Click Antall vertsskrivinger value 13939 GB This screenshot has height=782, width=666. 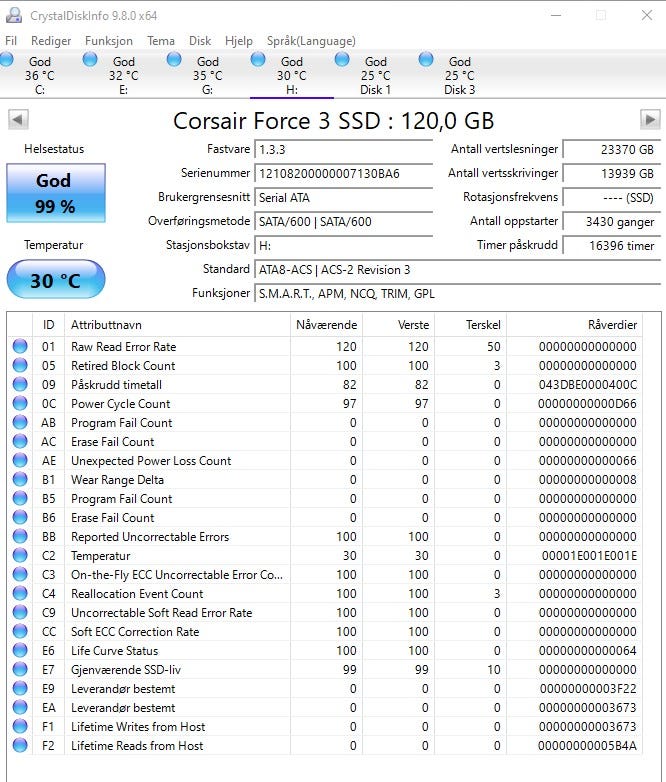[612, 174]
